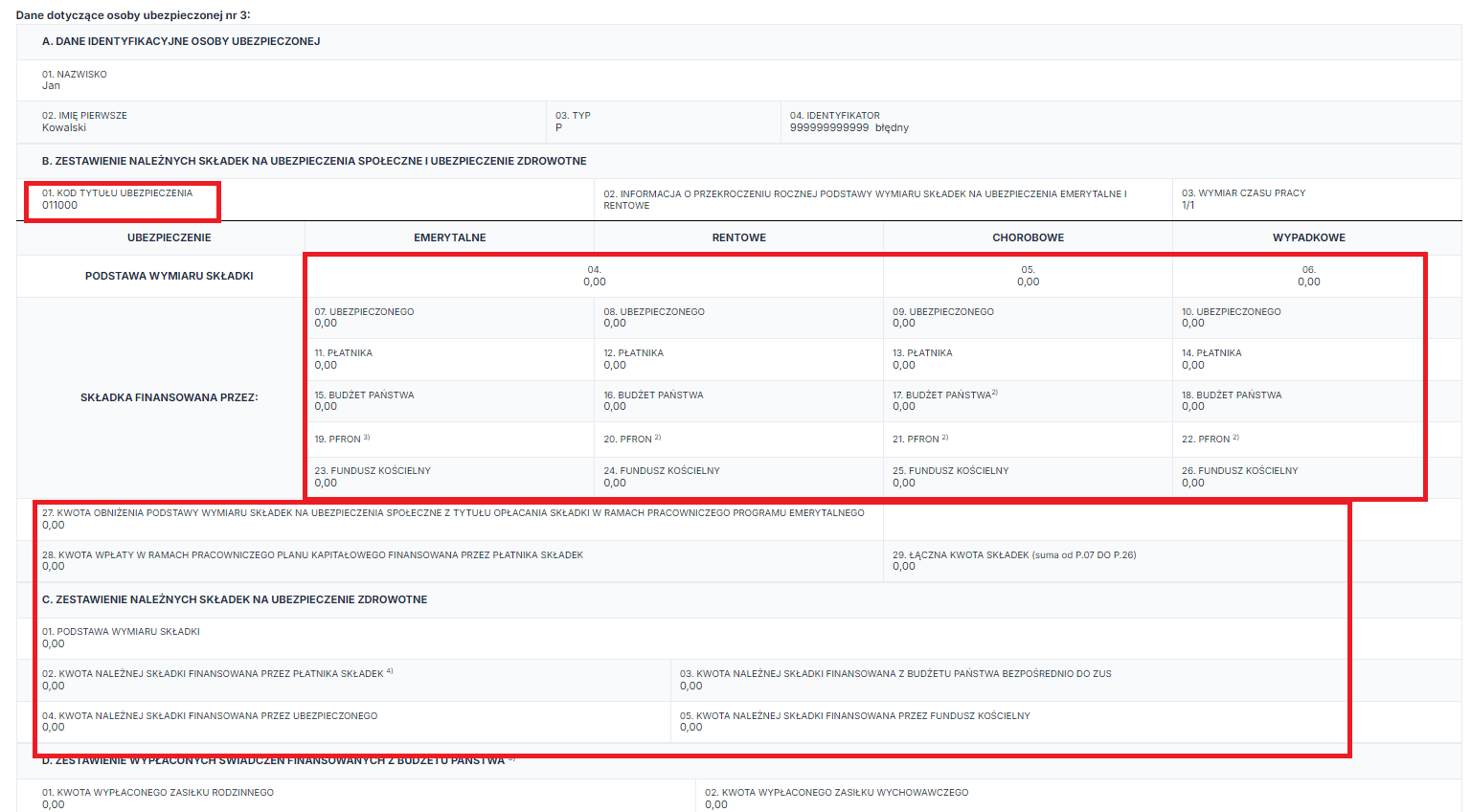Select the WYMIAR CZASU PRACY field 1/1

[x=1317, y=199]
